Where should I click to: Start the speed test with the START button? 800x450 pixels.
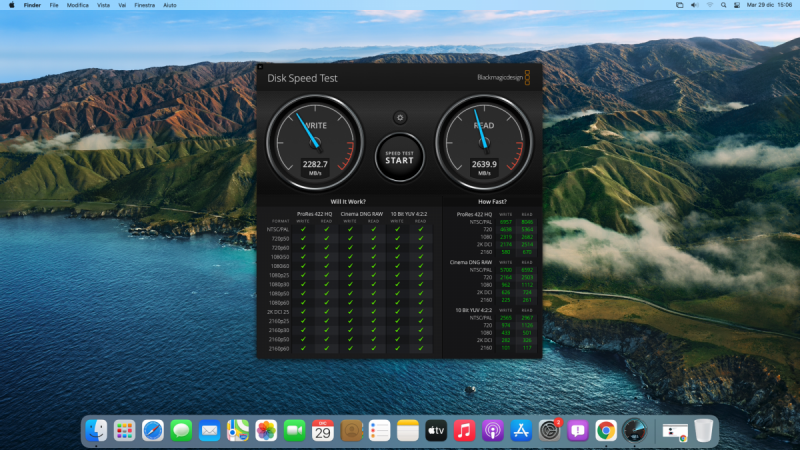pos(399,158)
